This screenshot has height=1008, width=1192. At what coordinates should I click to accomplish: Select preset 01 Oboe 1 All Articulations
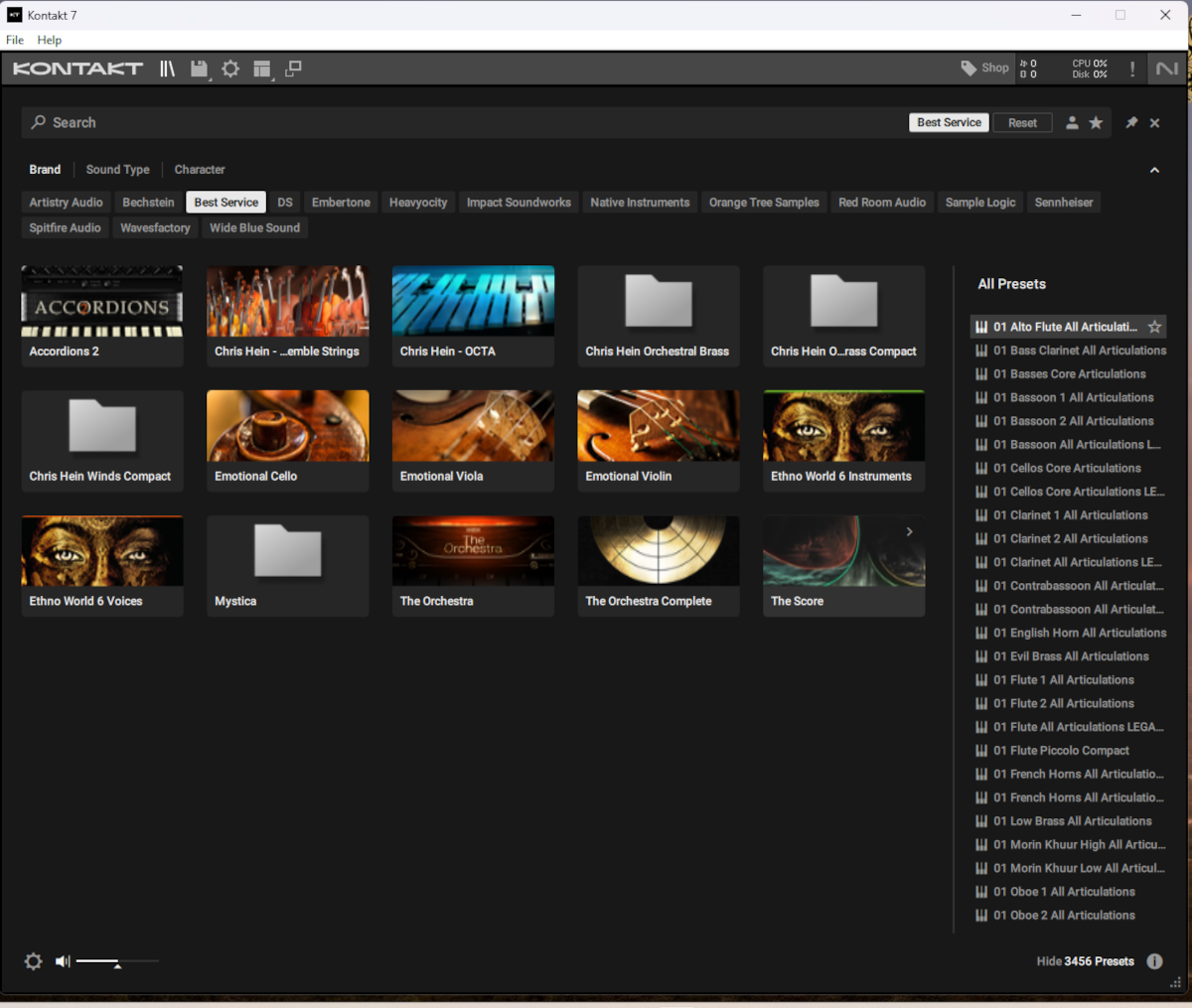(1069, 892)
